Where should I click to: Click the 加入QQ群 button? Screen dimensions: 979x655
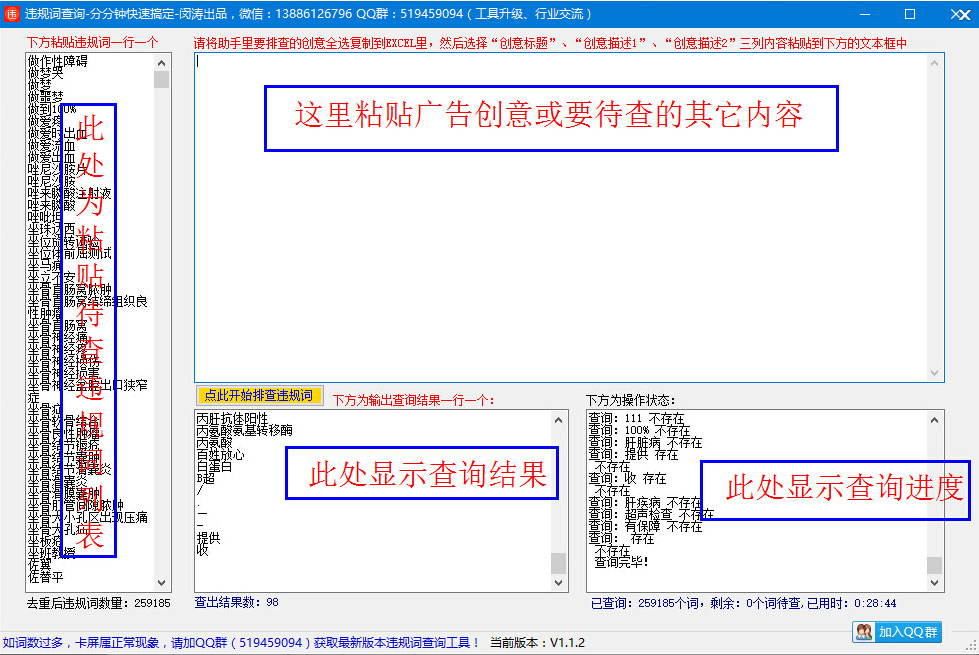[897, 632]
